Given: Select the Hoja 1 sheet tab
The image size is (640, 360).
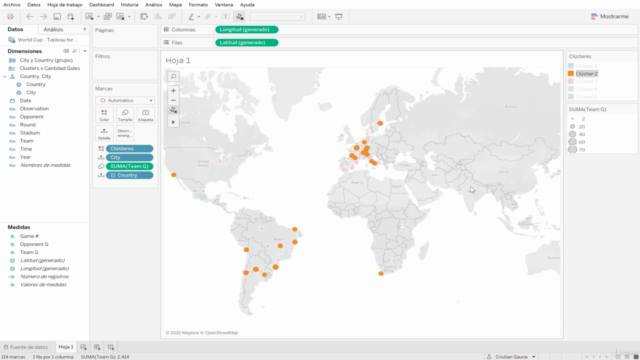Looking at the screenshot, I should point(66,347).
